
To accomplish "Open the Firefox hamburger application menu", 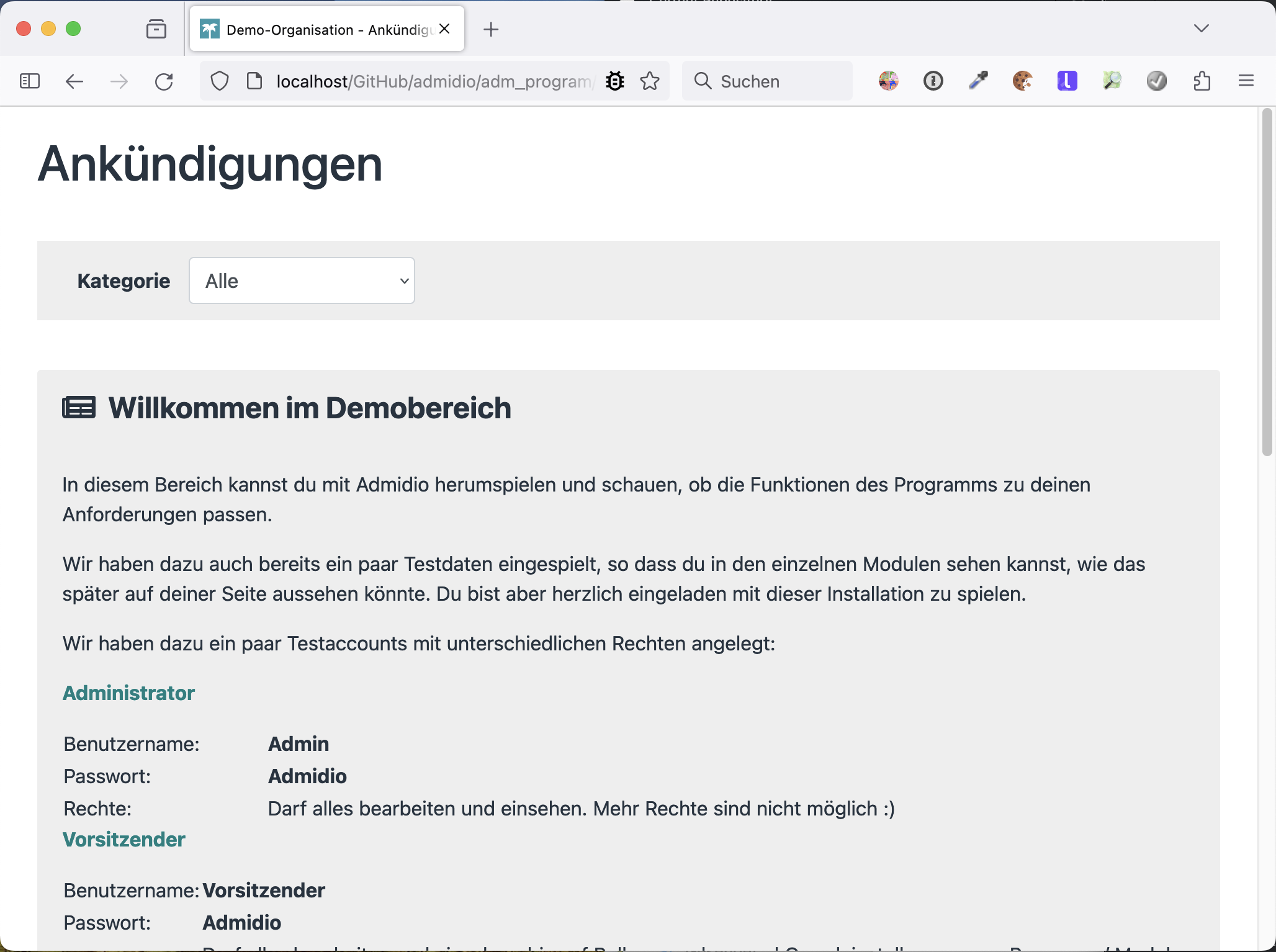I will [x=1246, y=81].
